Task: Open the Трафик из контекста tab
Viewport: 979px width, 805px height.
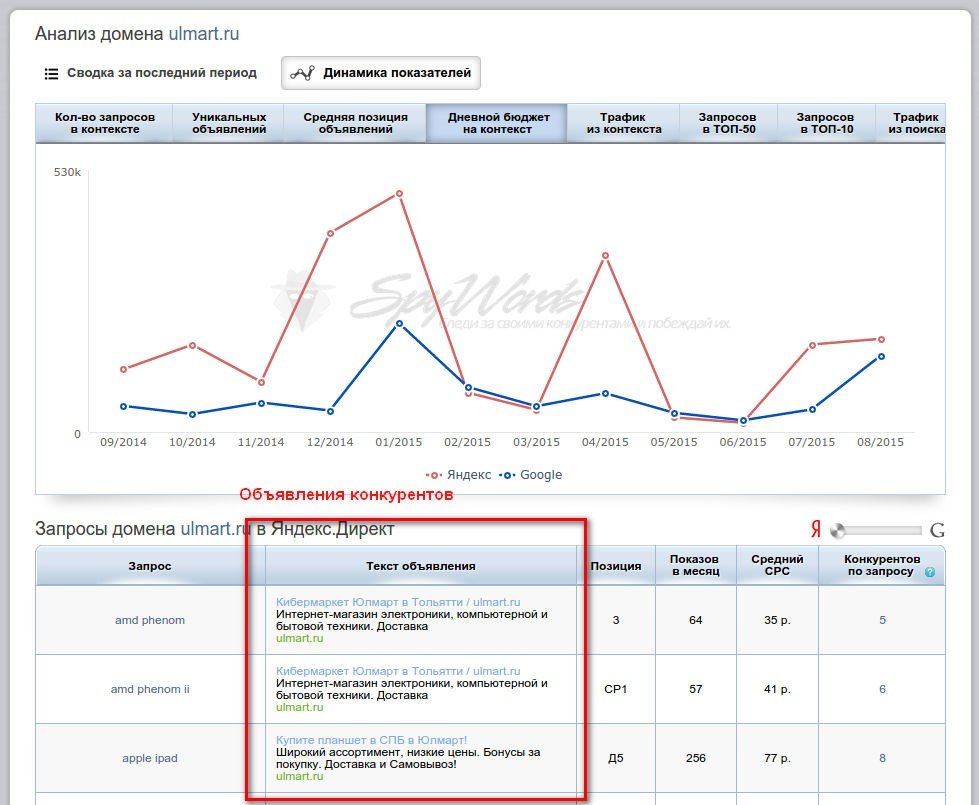Action: (x=623, y=123)
